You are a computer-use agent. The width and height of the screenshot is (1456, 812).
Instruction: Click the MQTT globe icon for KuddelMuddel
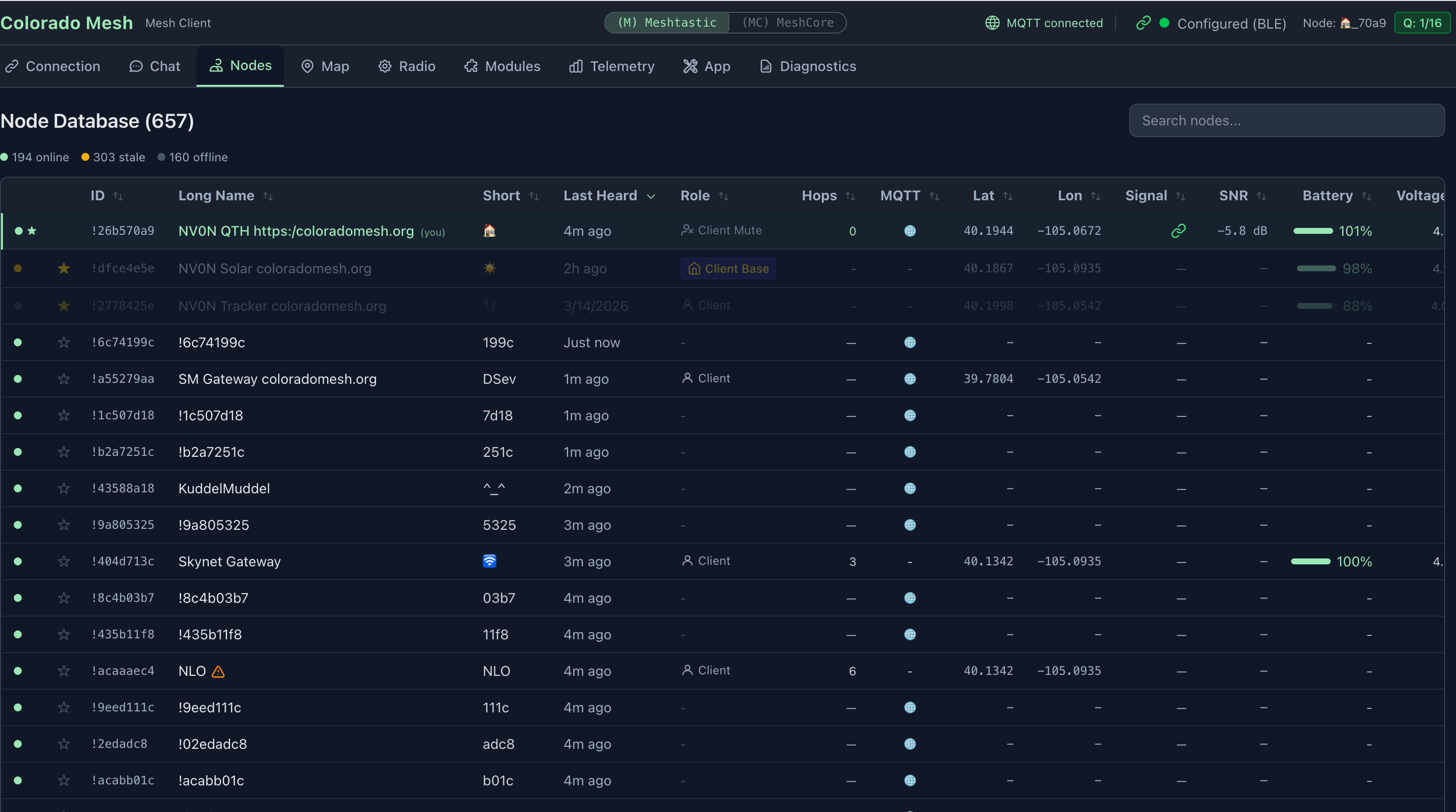pos(910,488)
